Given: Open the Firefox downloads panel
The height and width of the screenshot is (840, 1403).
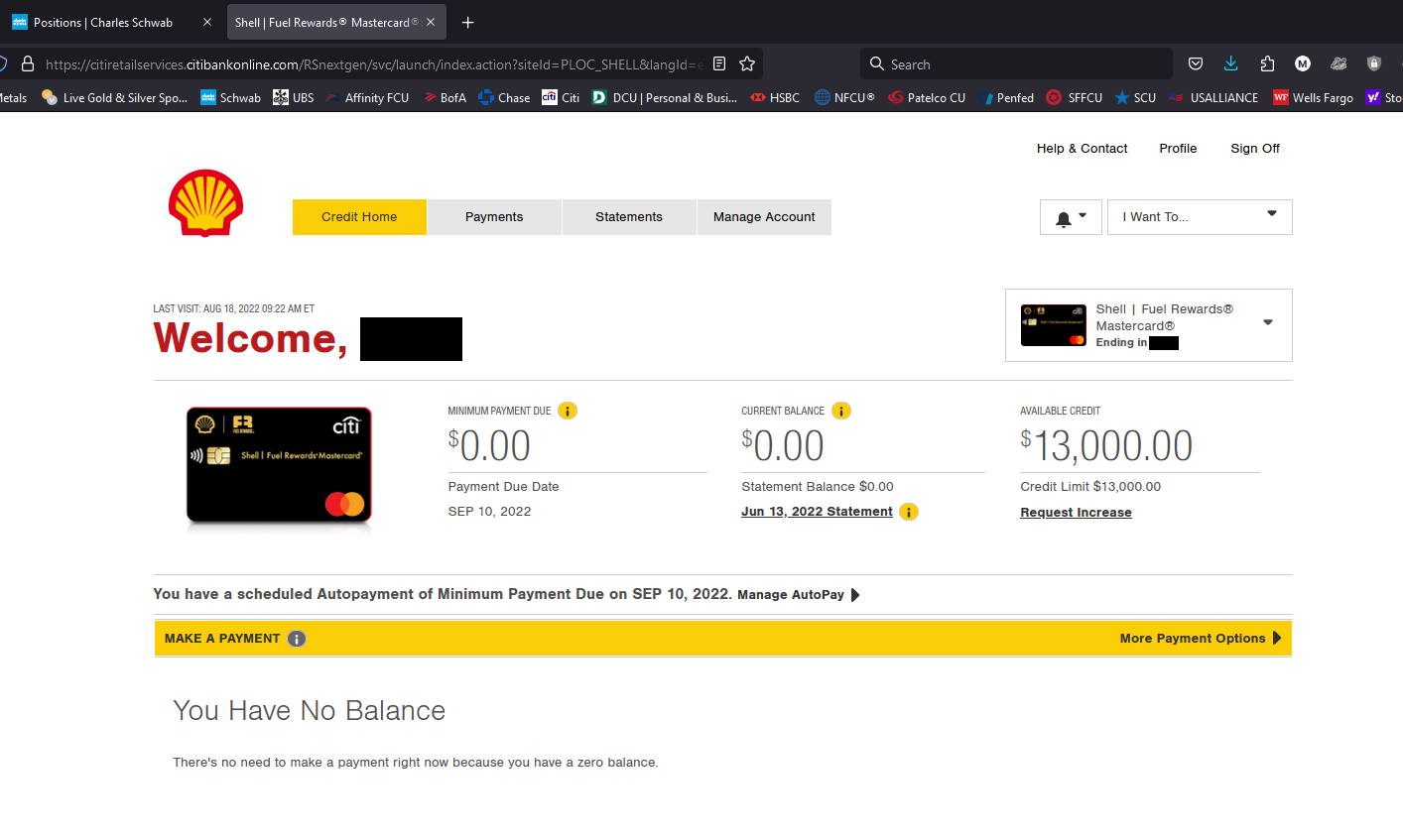Looking at the screenshot, I should click(x=1230, y=62).
